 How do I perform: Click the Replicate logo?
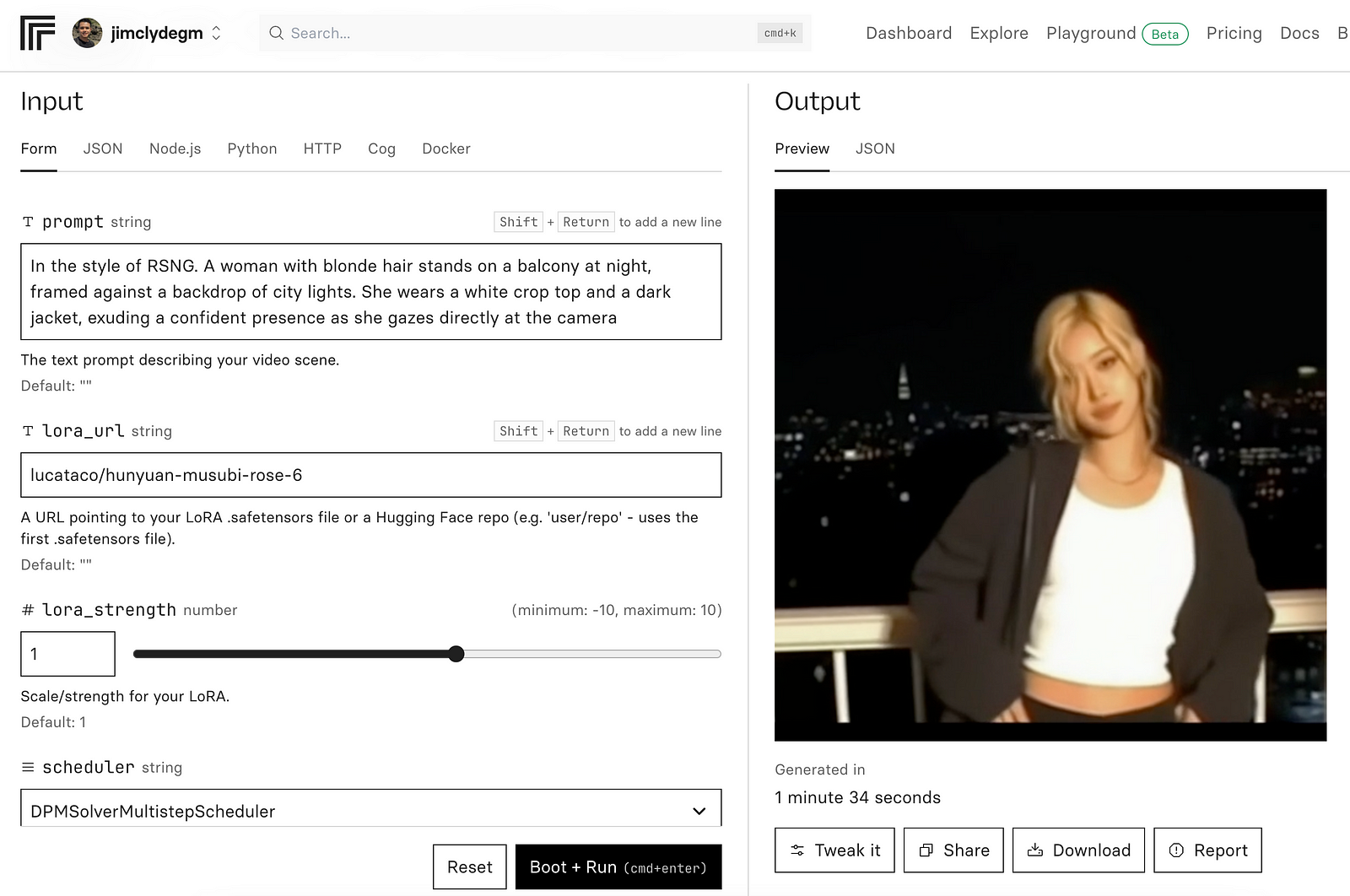pos(37,33)
